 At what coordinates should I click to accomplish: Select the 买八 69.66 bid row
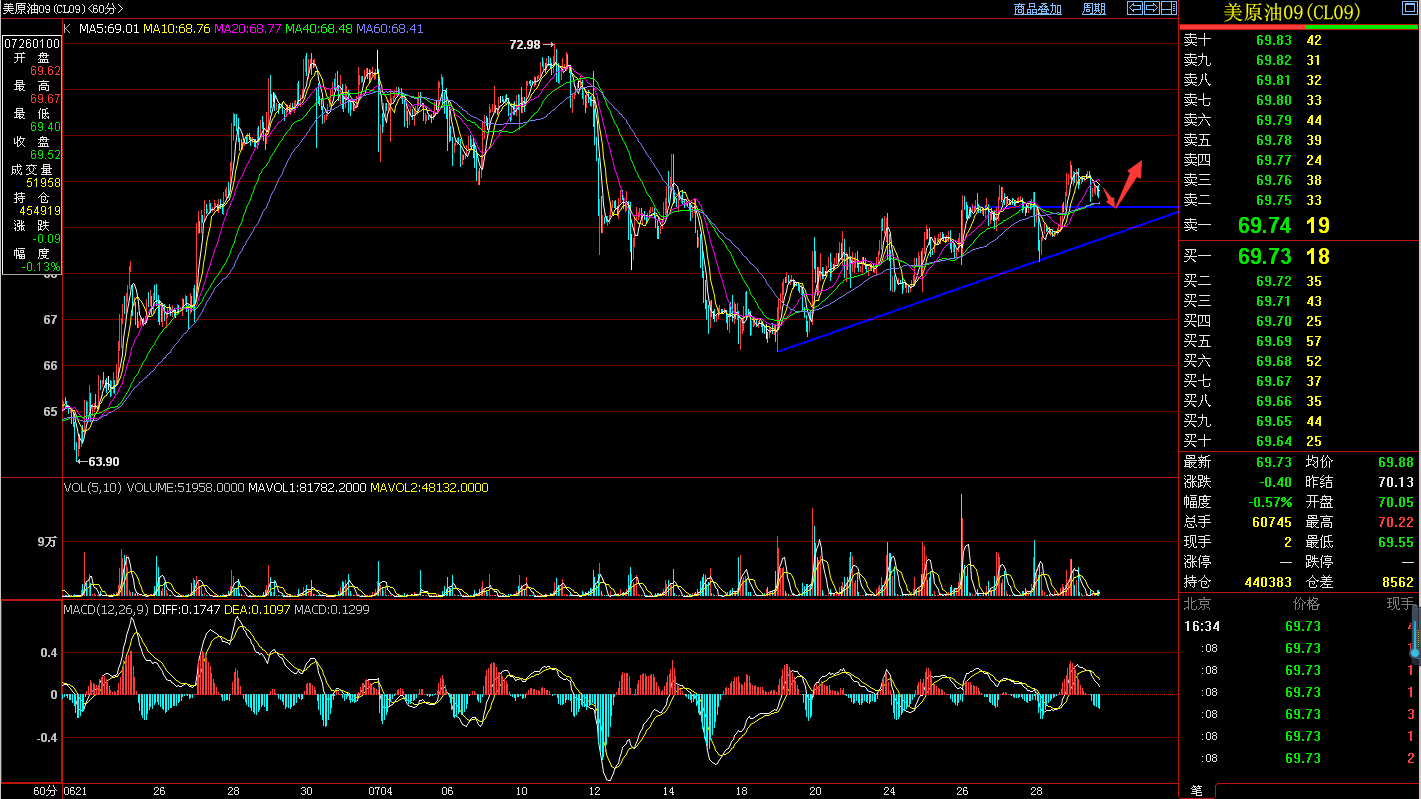coord(1299,401)
